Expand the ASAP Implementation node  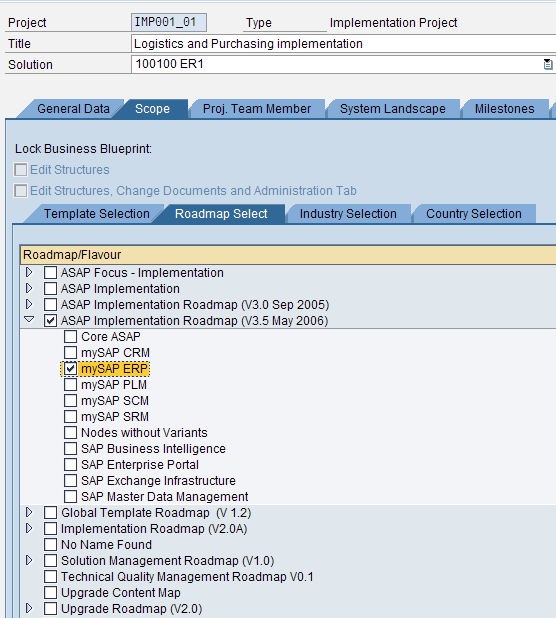tap(29, 289)
